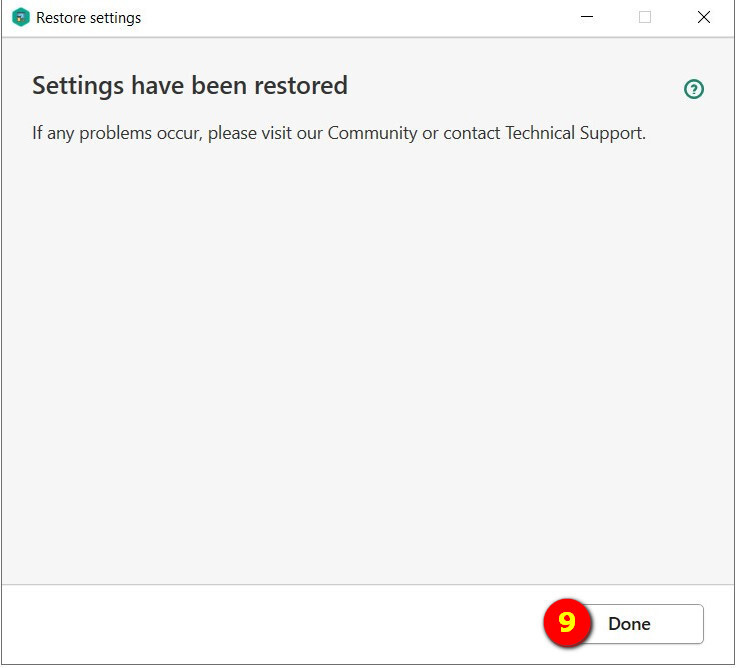Click the greyed-out maximize square
Screen dimensions: 736x668
pos(645,17)
